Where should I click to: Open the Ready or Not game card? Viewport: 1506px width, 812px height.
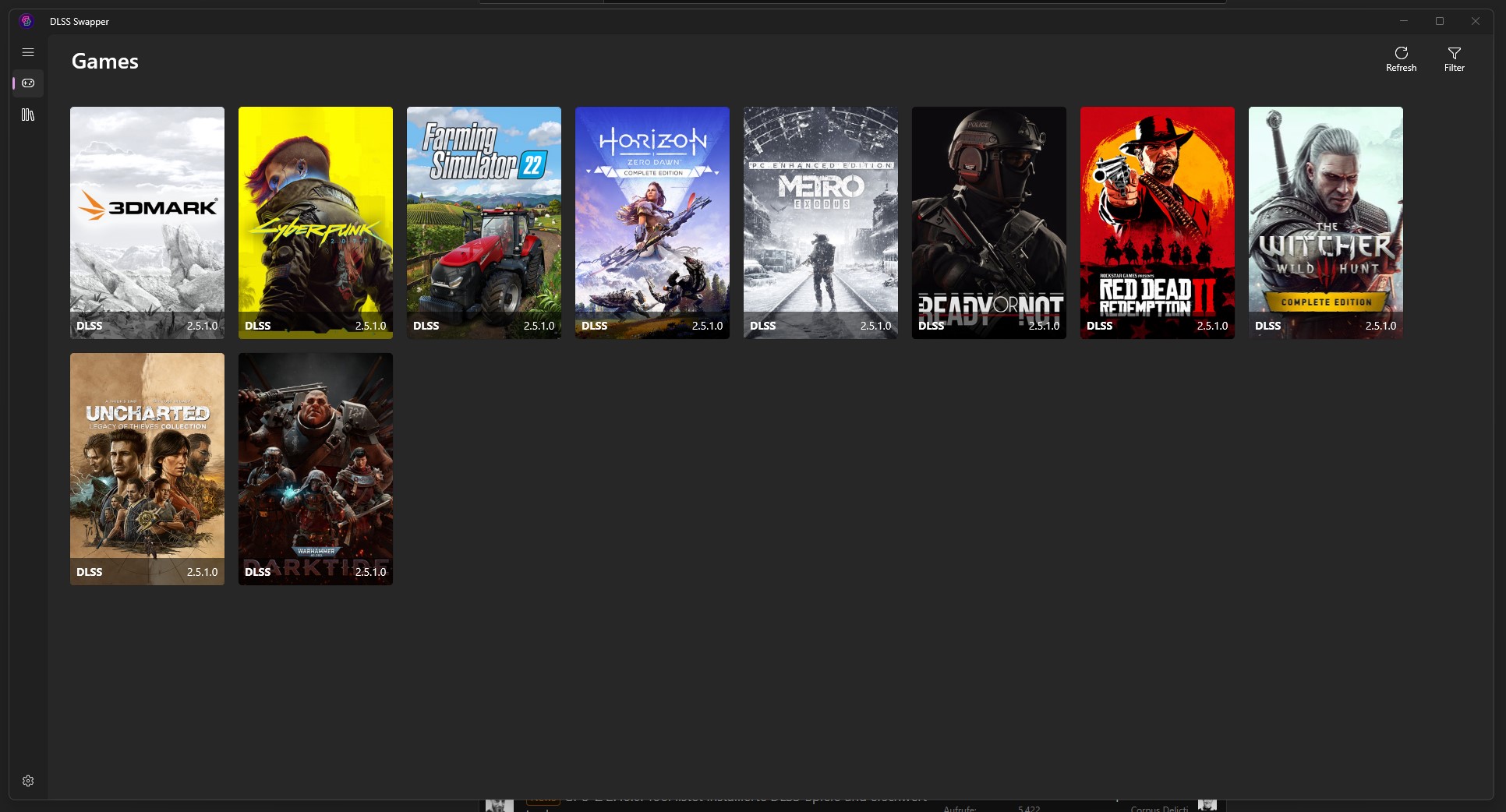point(989,223)
